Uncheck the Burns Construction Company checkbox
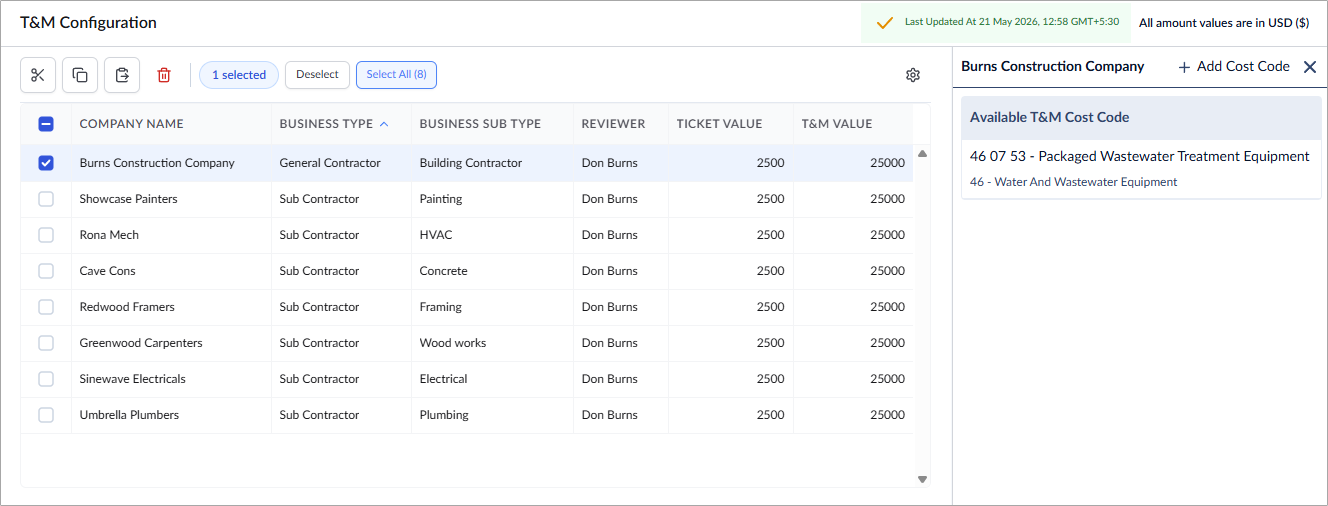 (x=46, y=163)
